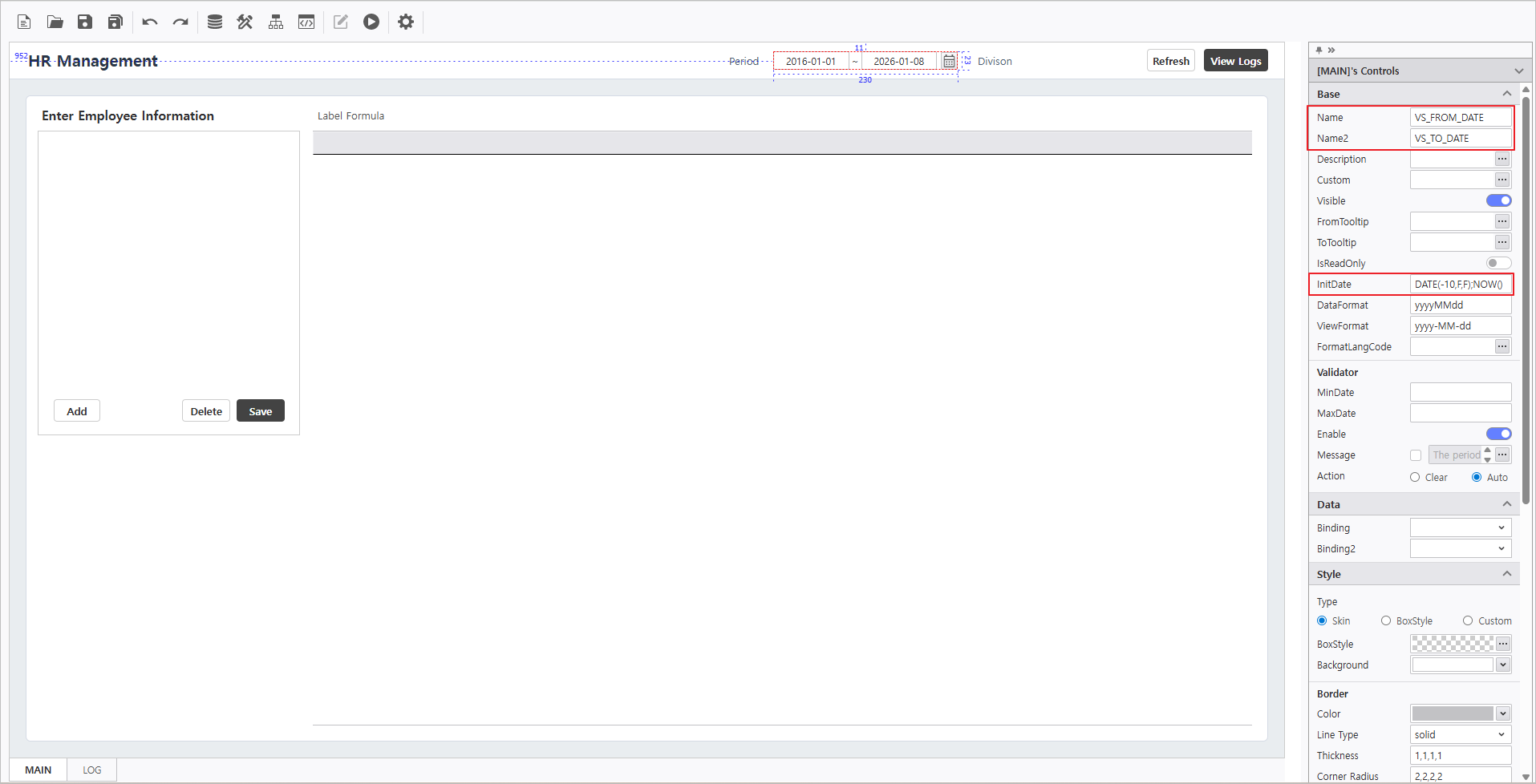The image size is (1536, 784).
Task: Open the hierarchy structure tool icon
Action: click(x=276, y=22)
